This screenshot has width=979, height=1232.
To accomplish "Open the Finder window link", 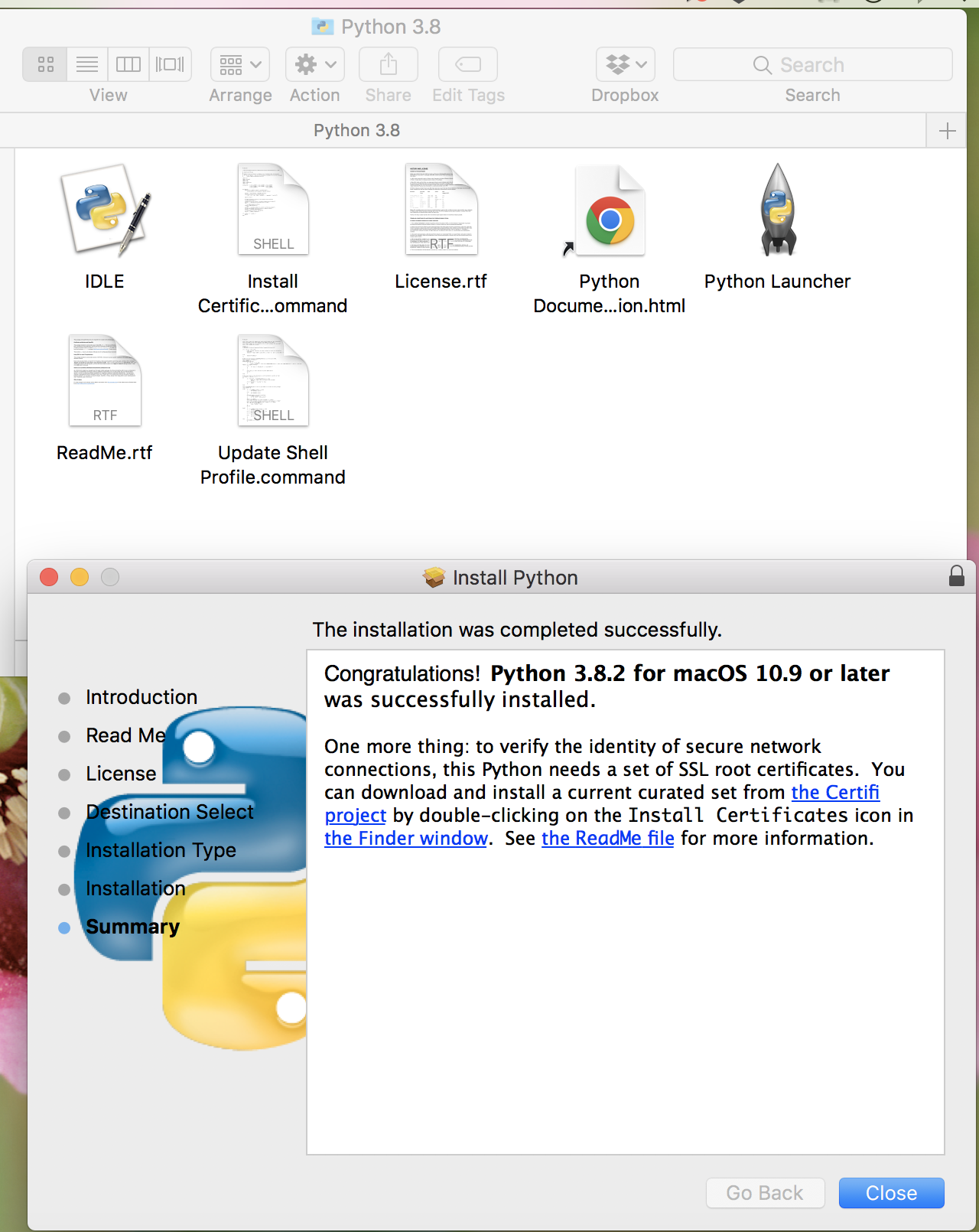I will 406,838.
